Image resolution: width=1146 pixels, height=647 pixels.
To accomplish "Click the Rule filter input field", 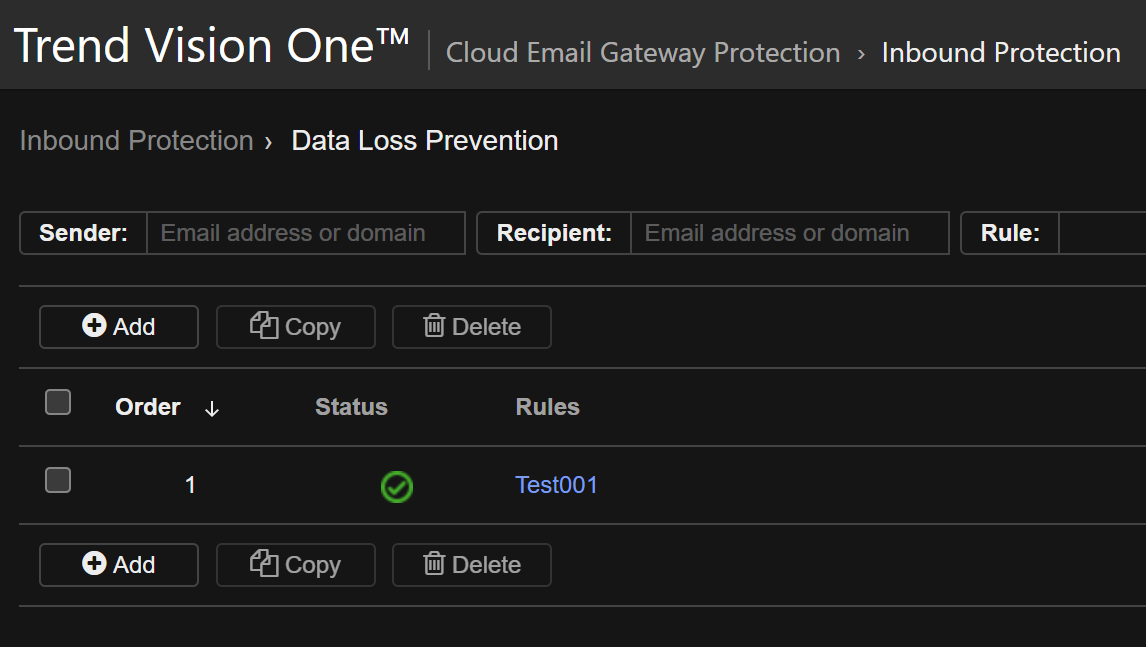I will coord(1100,233).
